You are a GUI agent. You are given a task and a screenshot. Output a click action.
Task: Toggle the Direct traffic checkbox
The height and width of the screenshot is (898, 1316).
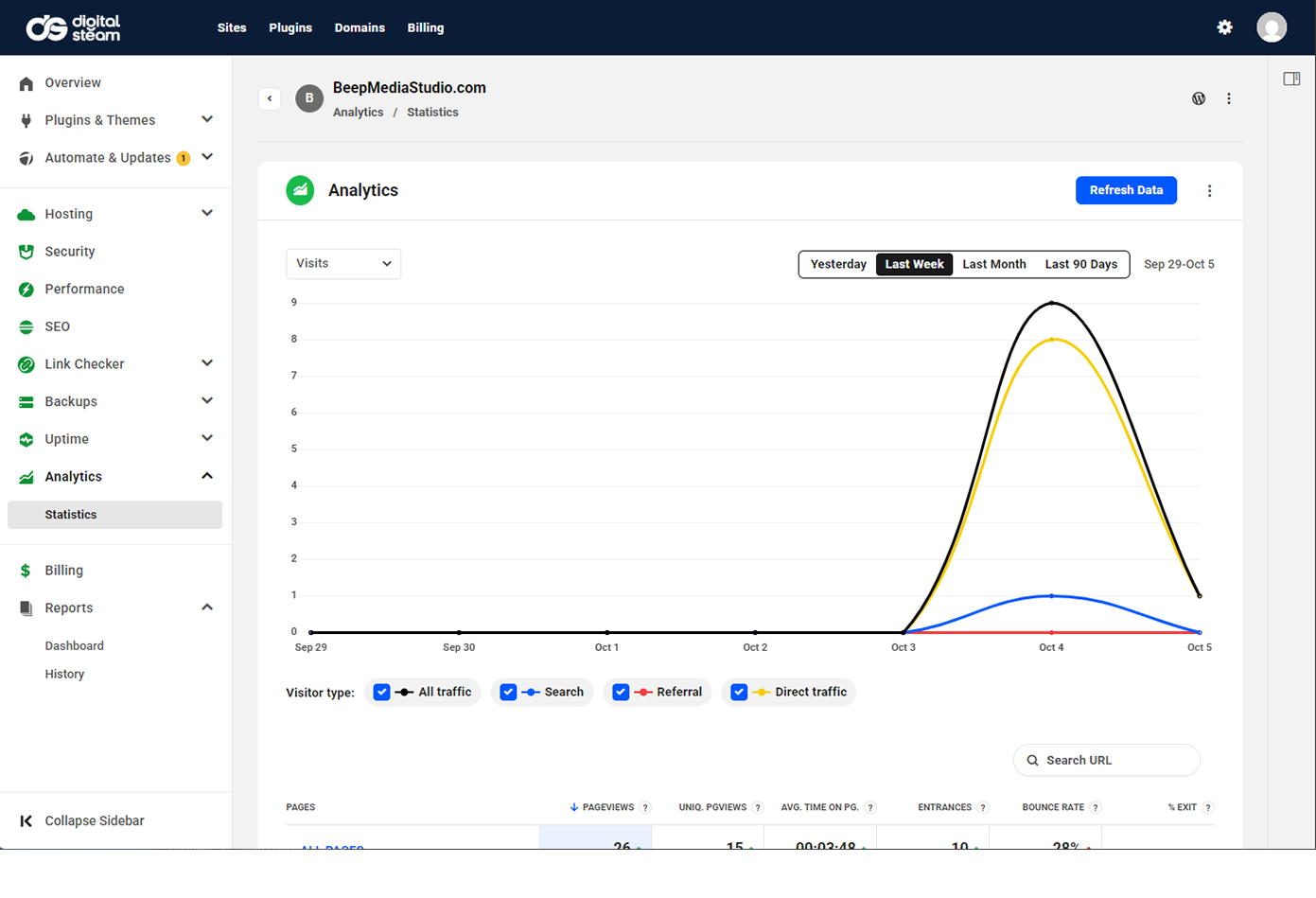click(x=739, y=693)
